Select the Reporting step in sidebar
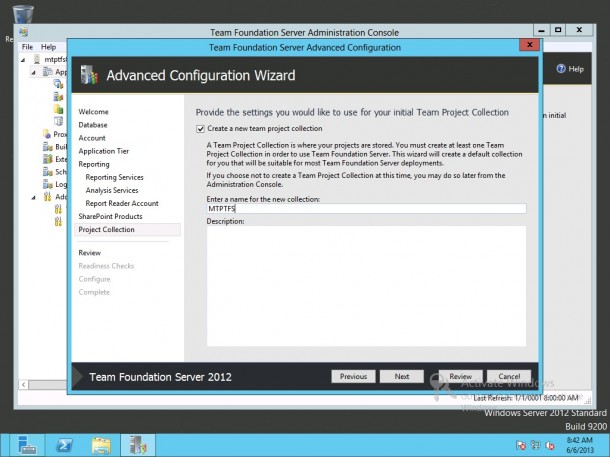This screenshot has width=610, height=457. pos(94,164)
